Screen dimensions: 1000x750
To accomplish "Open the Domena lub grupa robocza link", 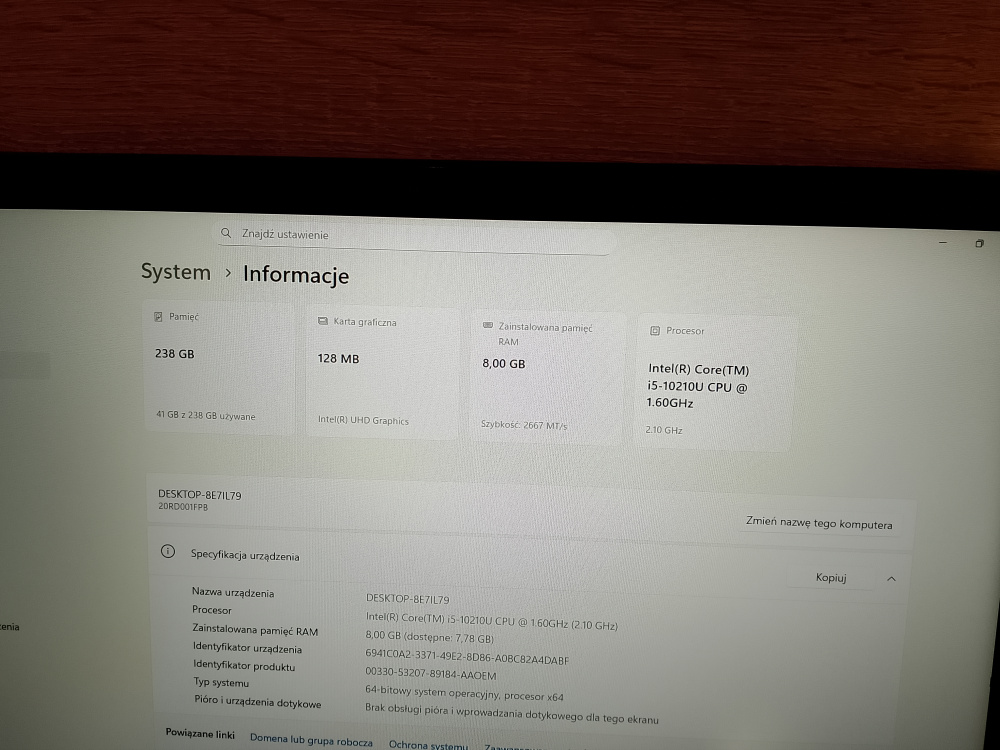I will [311, 742].
